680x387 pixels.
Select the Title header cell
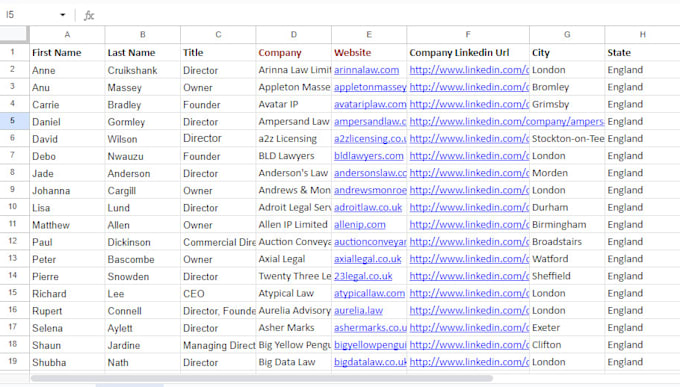218,52
